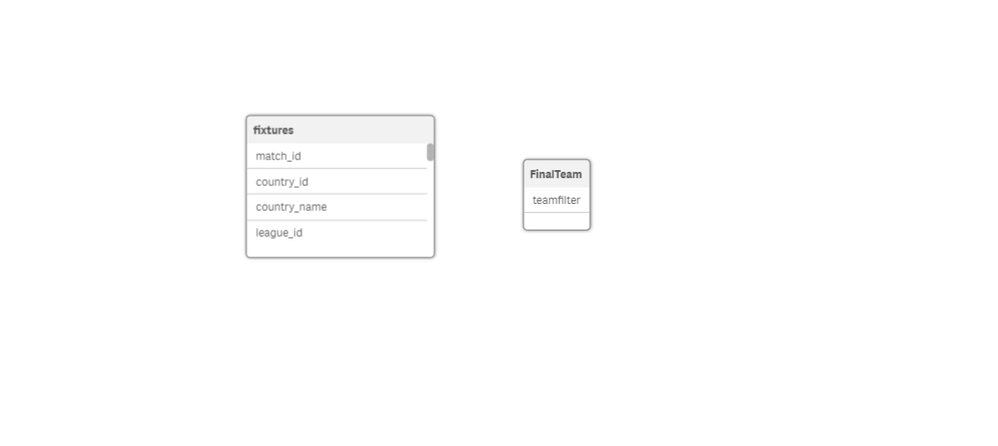This screenshot has width=998, height=446.
Task: Select the league_id field row
Action: click(x=337, y=233)
